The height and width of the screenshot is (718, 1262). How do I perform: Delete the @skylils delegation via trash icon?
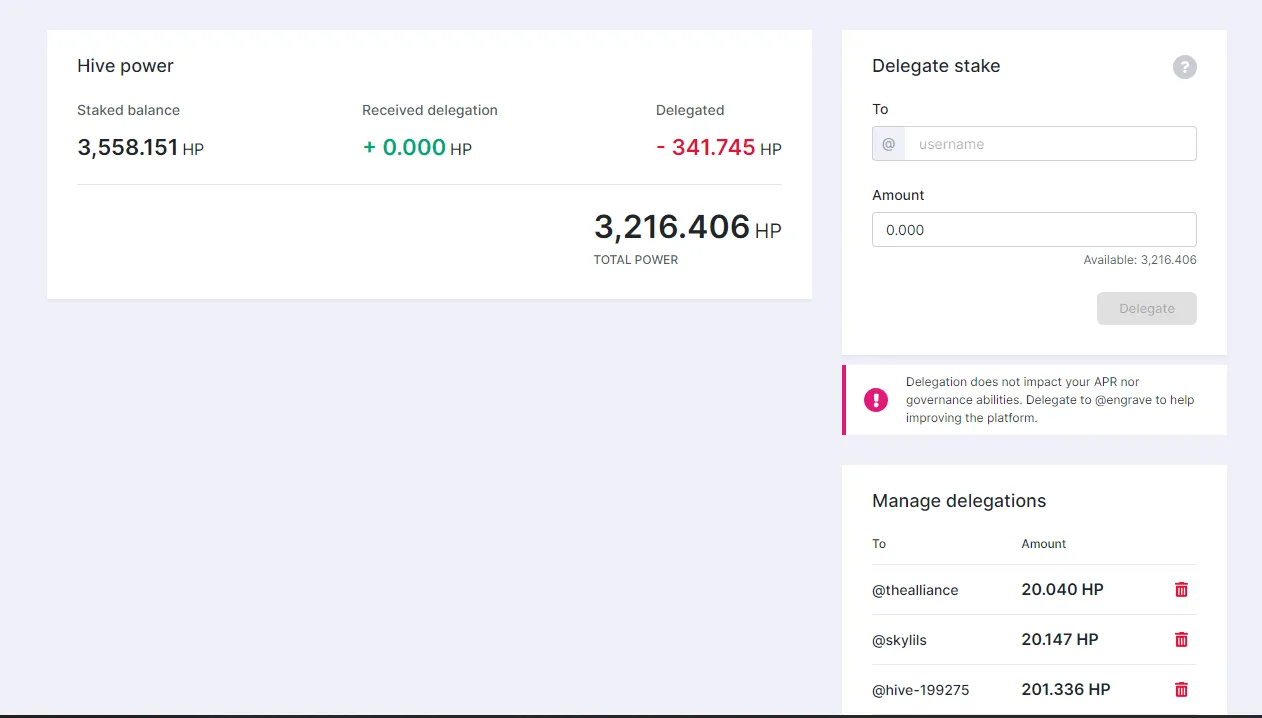(1181, 640)
